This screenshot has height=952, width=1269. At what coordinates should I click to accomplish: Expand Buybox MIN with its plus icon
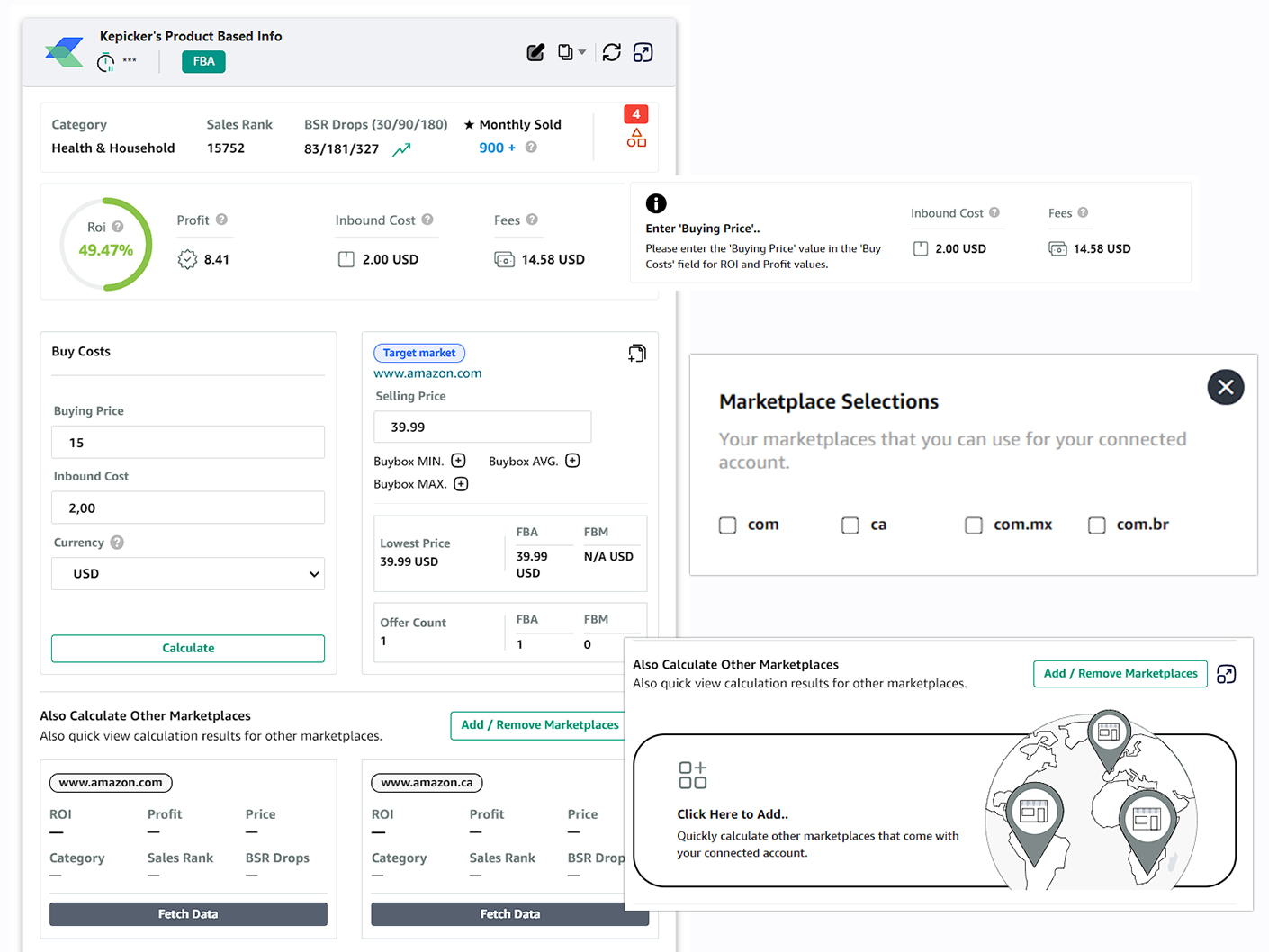[458, 460]
